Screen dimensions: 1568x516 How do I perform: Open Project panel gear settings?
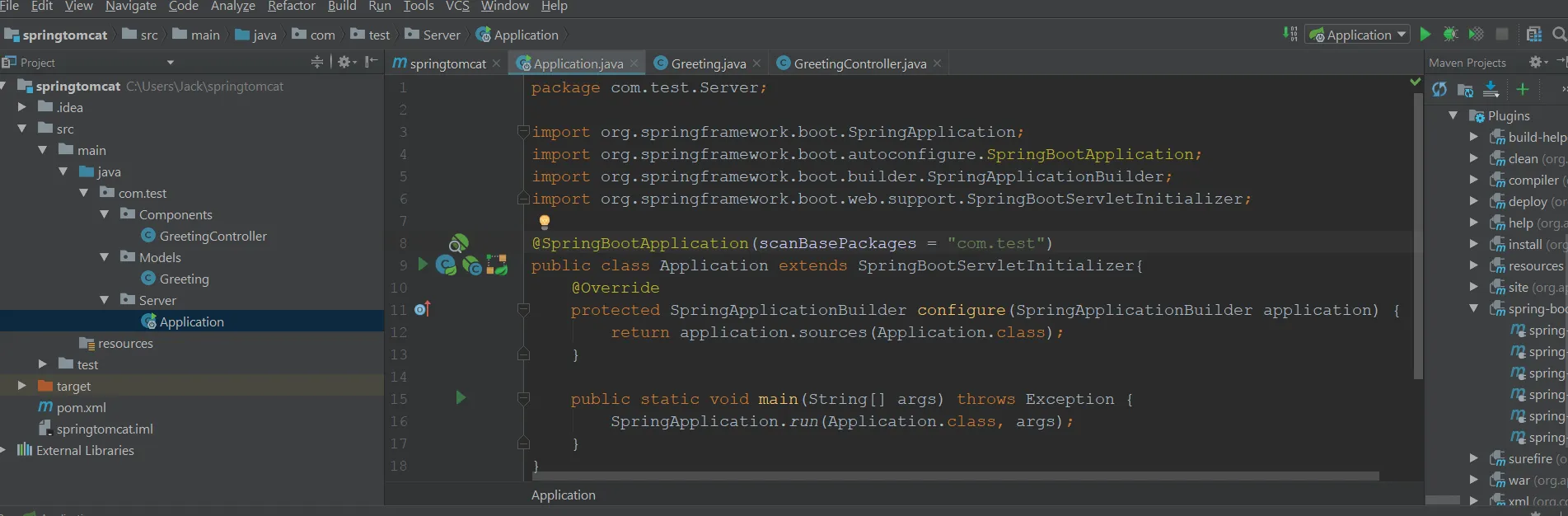click(x=347, y=62)
